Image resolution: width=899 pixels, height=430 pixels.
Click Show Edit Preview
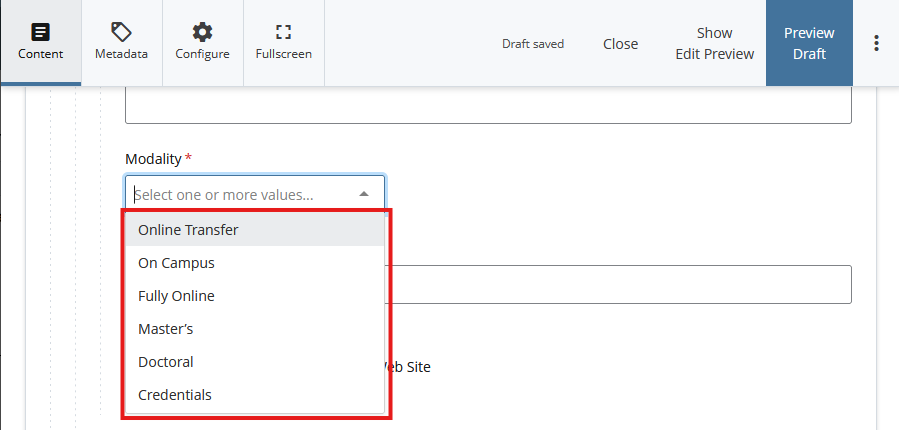click(714, 44)
